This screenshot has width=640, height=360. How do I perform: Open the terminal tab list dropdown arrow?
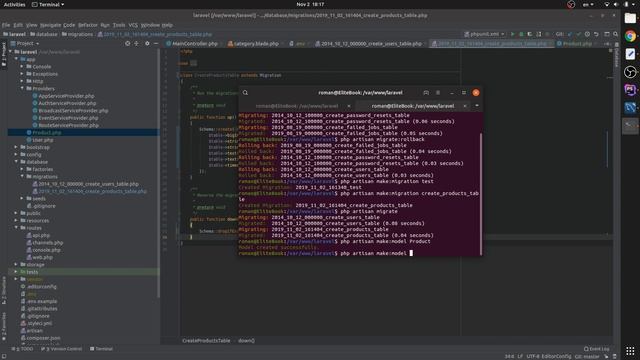click(x=477, y=106)
